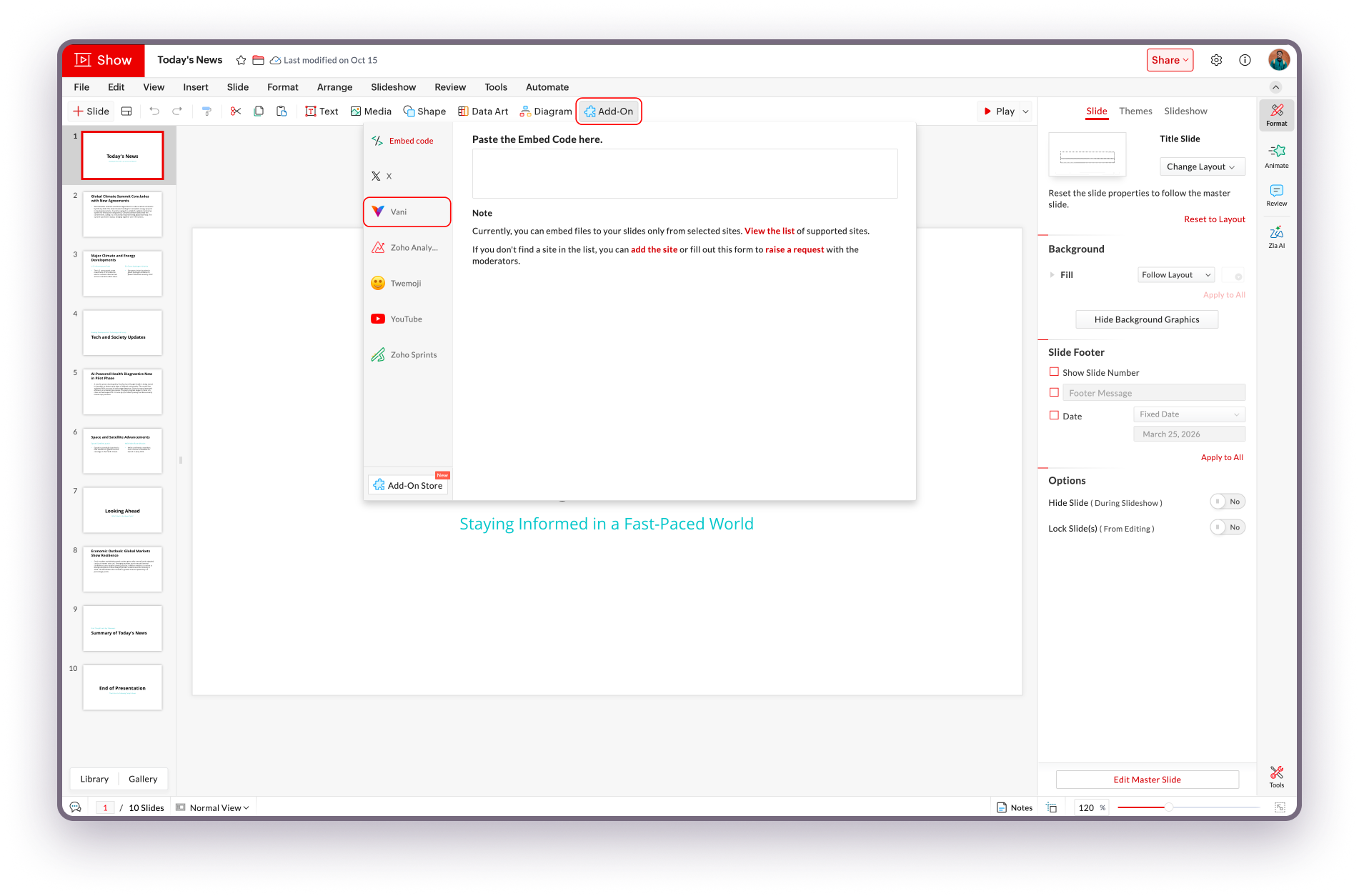Click the raise a request link
Screen dimensions: 1359x896
[795, 249]
